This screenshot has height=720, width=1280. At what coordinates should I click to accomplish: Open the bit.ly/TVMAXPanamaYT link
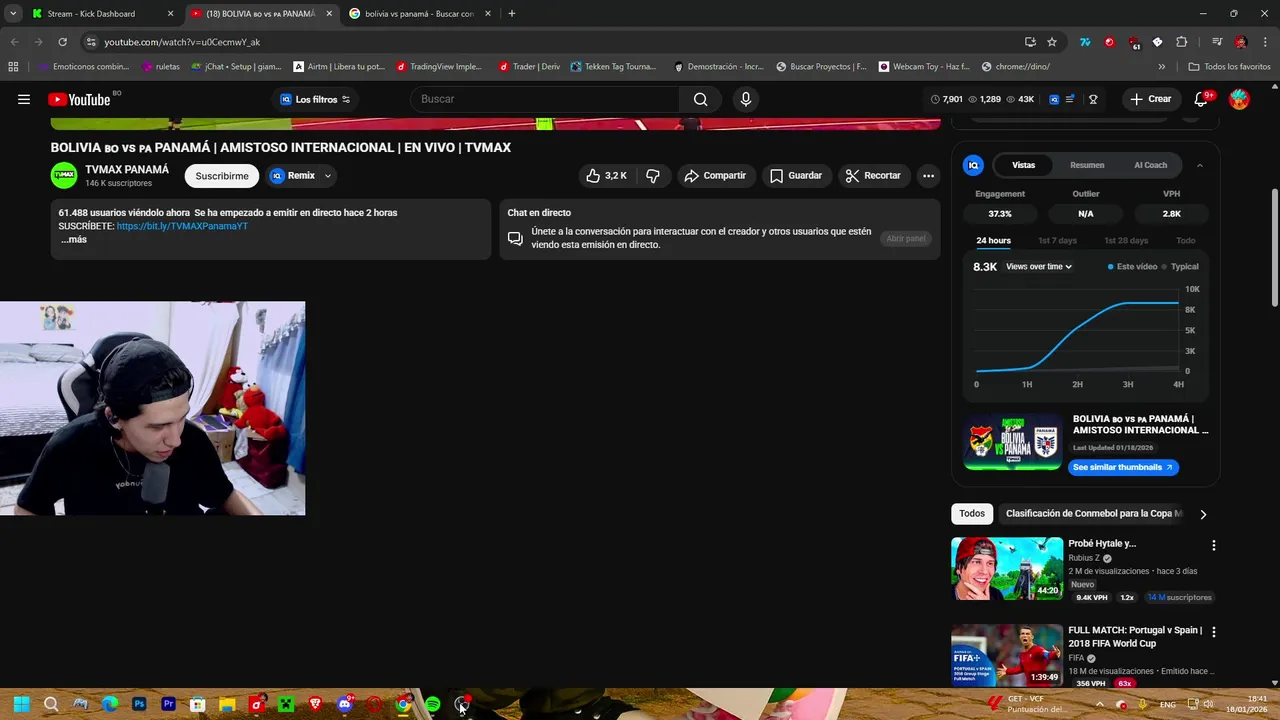coord(182,226)
